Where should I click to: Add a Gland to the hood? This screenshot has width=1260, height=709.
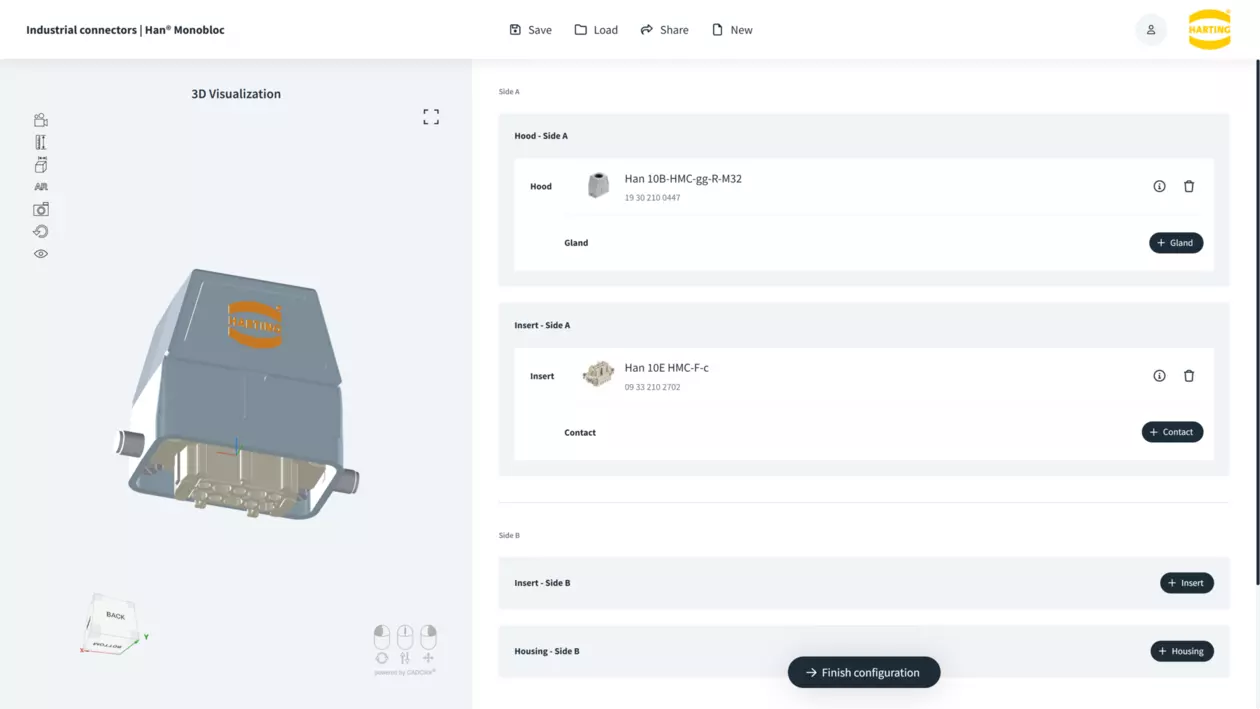[x=1176, y=243]
